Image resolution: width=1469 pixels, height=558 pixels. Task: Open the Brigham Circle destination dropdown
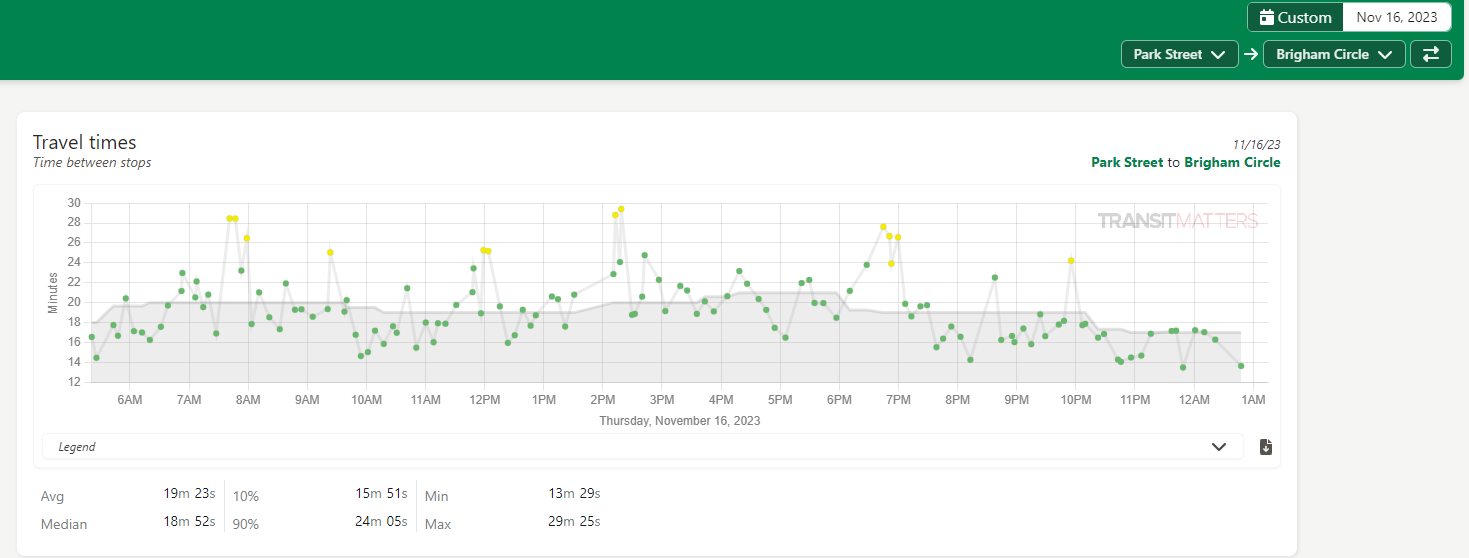pos(1334,54)
